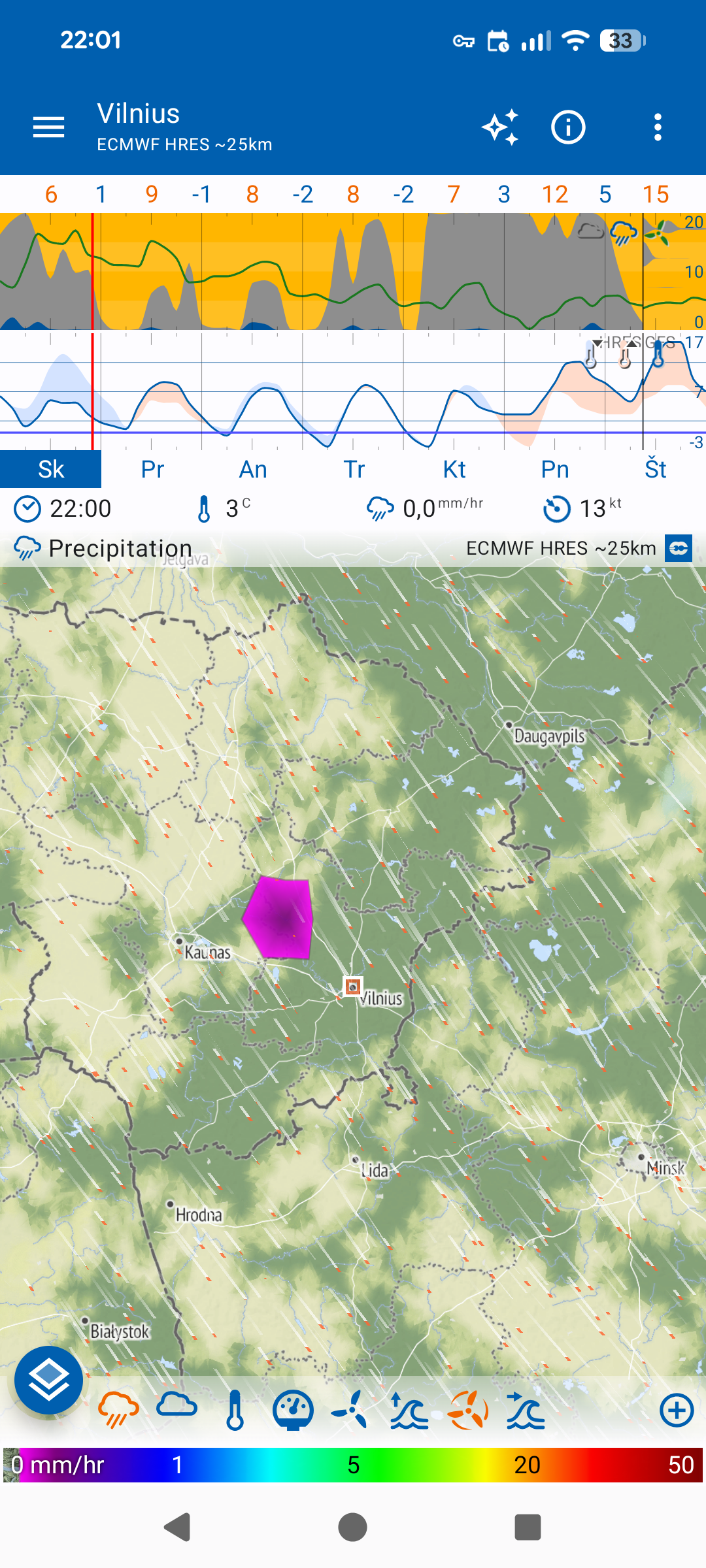This screenshot has width=706, height=1568.
Task: Tap the blue link icon beside map model label
Action: (679, 548)
